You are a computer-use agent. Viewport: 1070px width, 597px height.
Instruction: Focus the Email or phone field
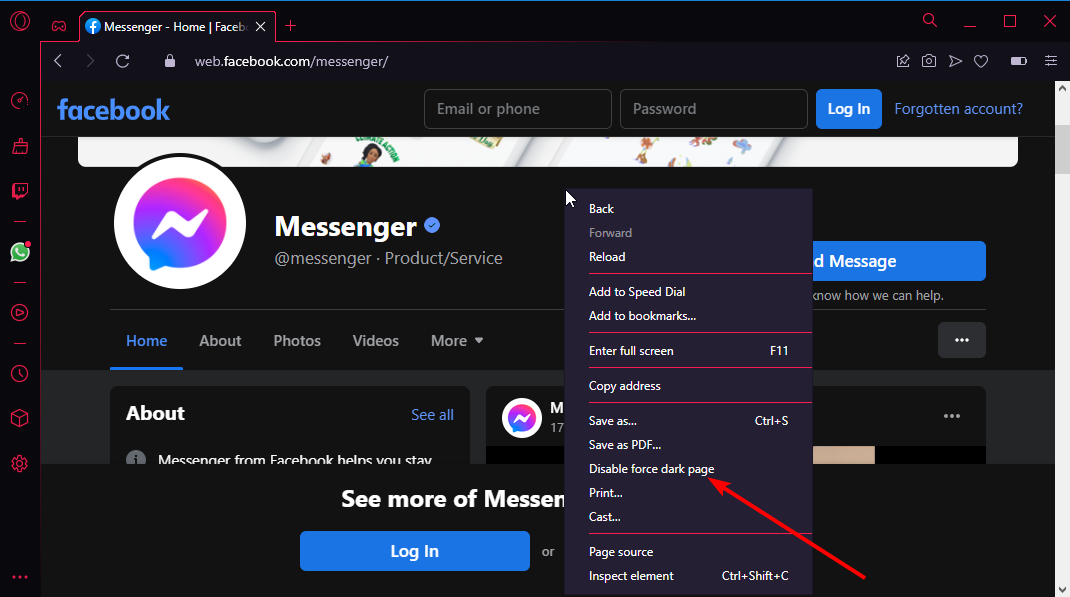pos(518,109)
